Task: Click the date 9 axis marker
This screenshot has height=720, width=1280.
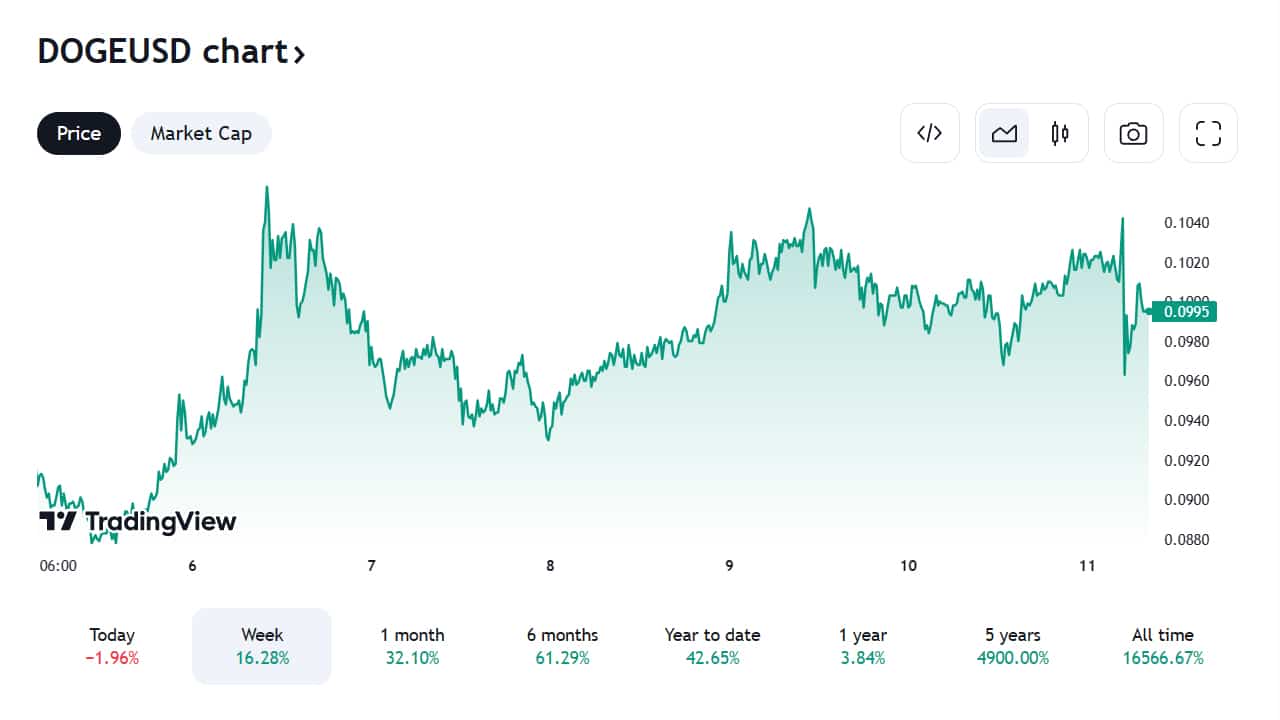Action: [x=729, y=566]
